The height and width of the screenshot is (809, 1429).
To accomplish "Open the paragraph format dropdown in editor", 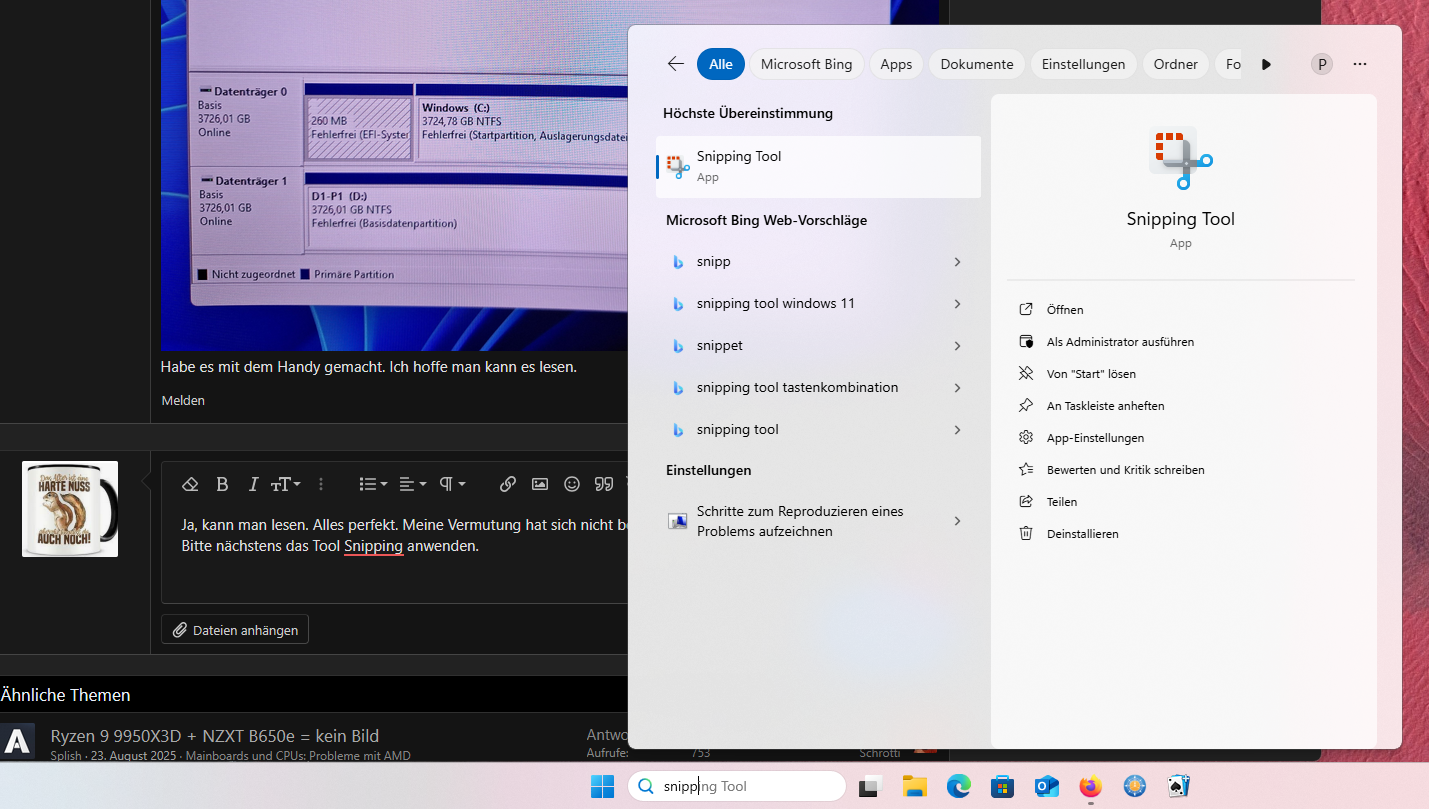I will tap(452, 484).
